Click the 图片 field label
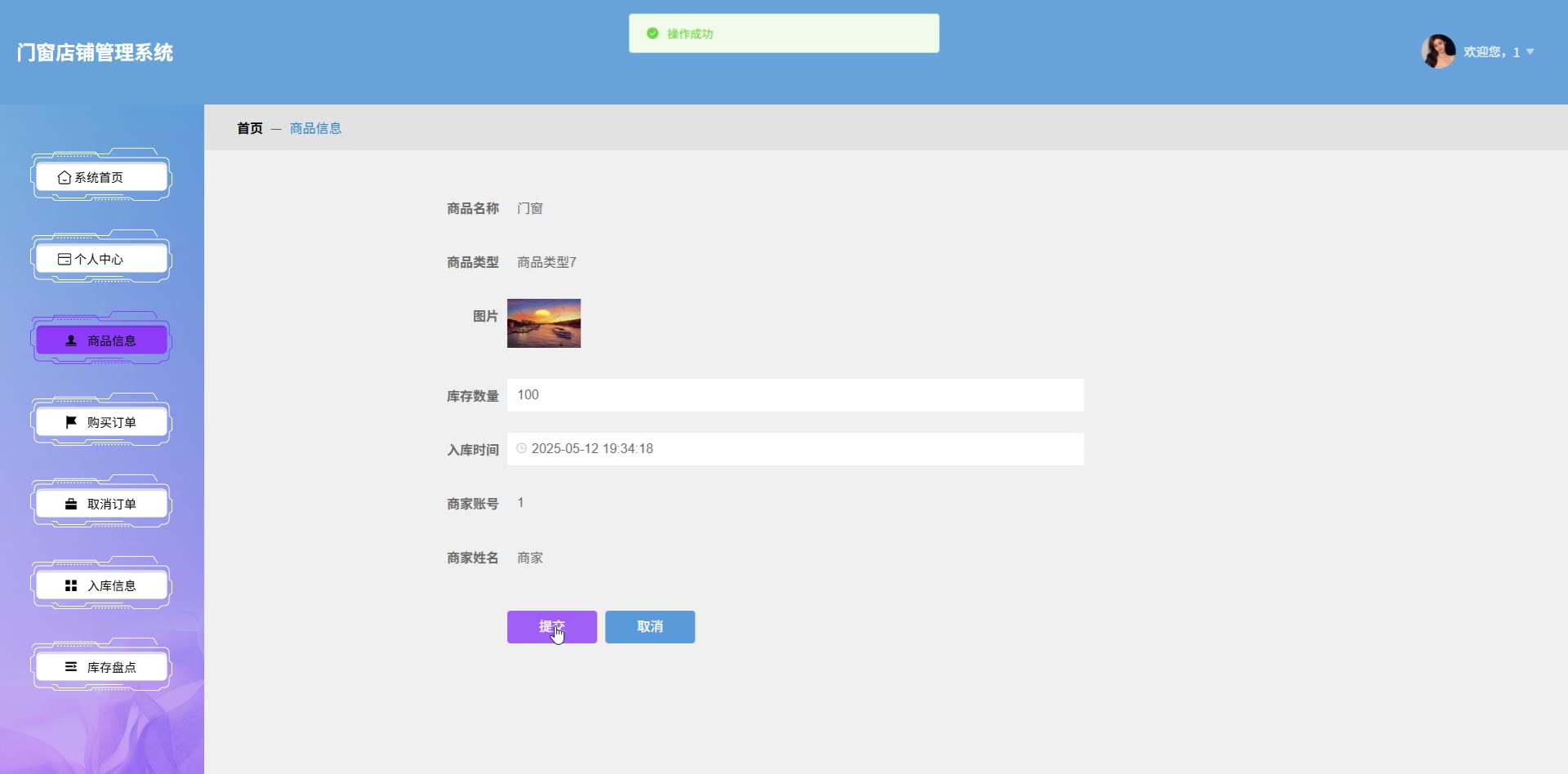The width and height of the screenshot is (1568, 774). click(x=486, y=316)
